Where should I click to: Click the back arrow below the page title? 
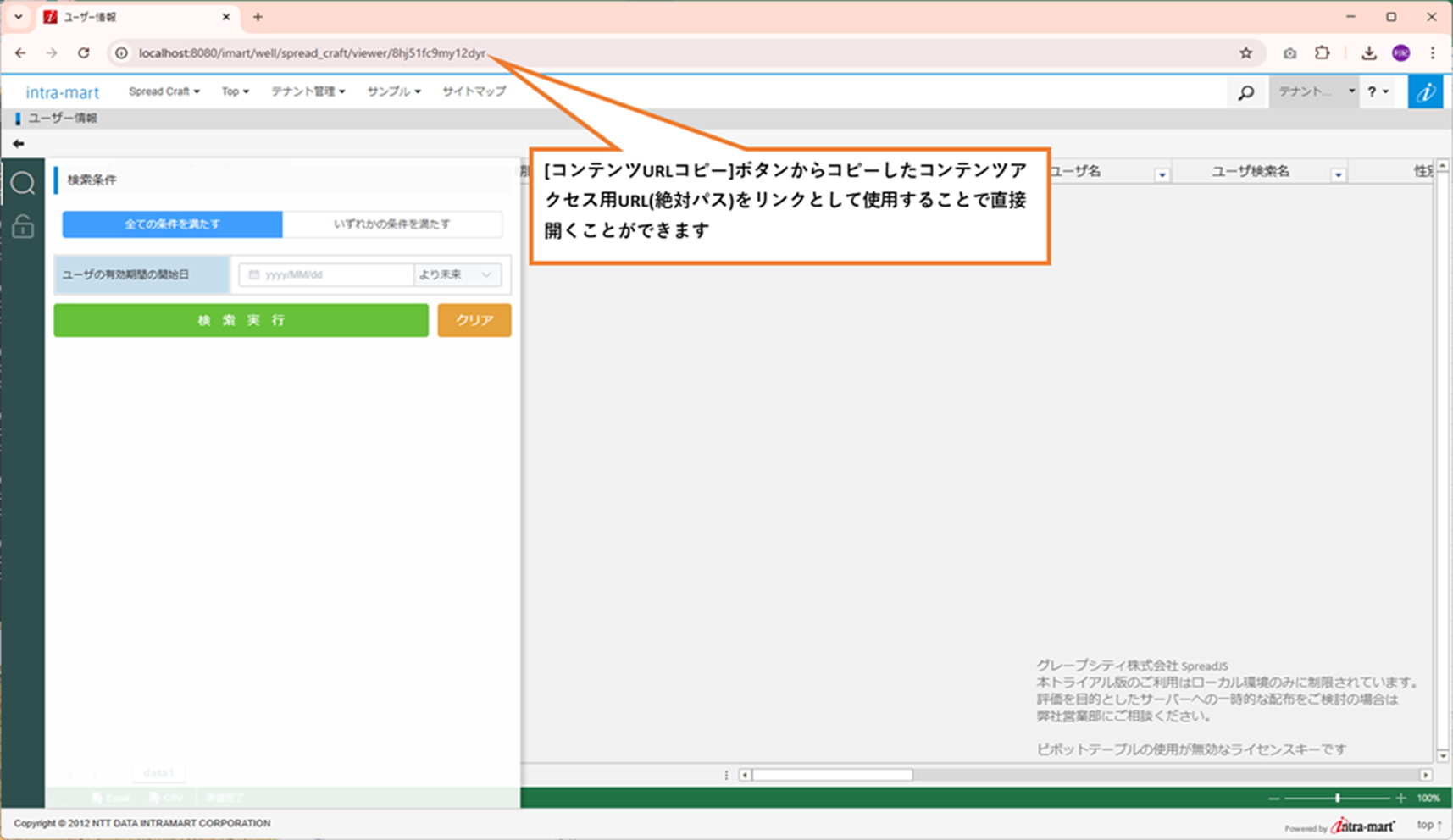tap(18, 144)
